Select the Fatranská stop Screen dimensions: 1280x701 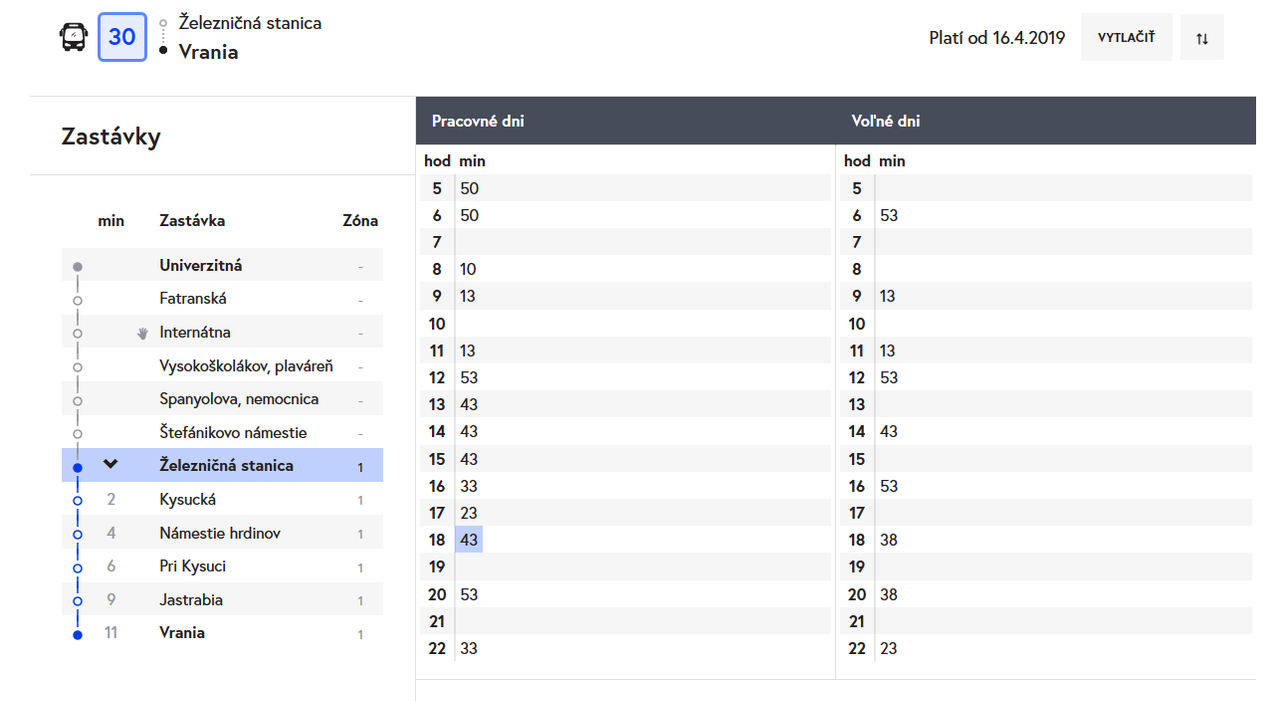coord(193,299)
